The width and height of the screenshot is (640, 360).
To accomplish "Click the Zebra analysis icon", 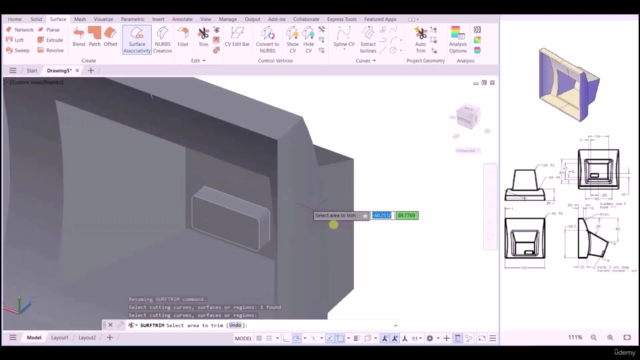I will point(477,30).
